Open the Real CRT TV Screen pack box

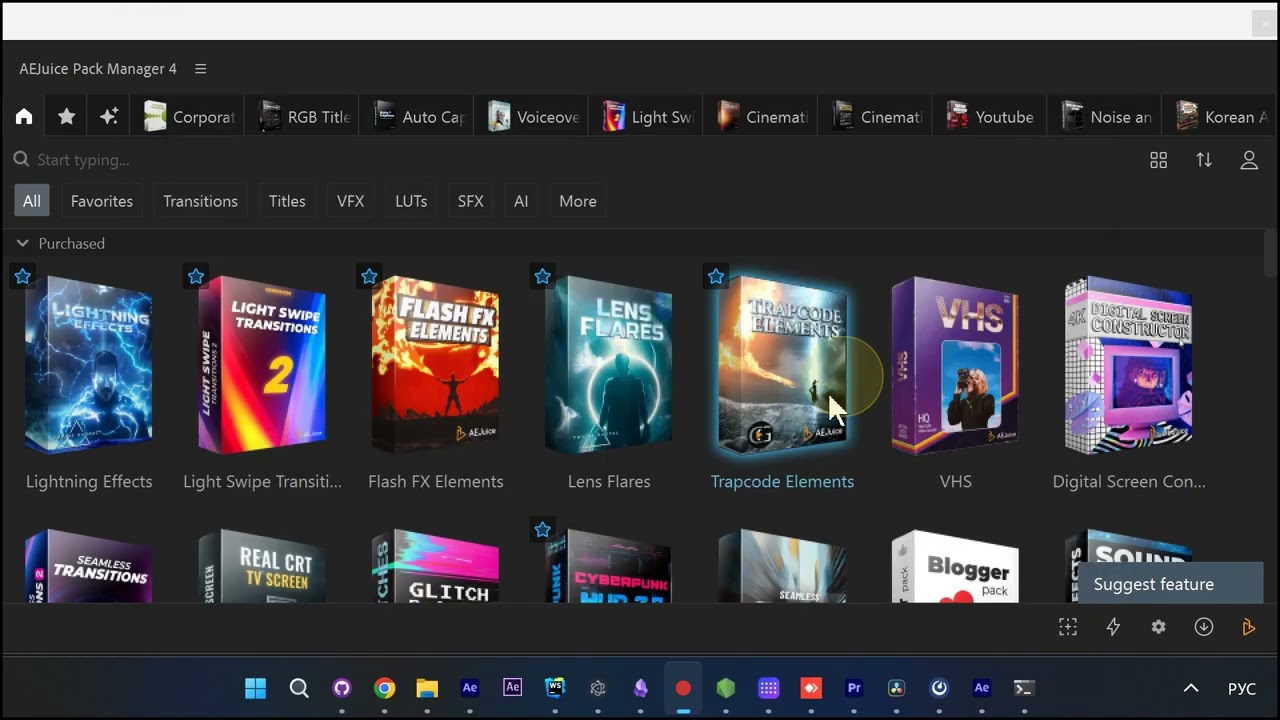(x=262, y=565)
